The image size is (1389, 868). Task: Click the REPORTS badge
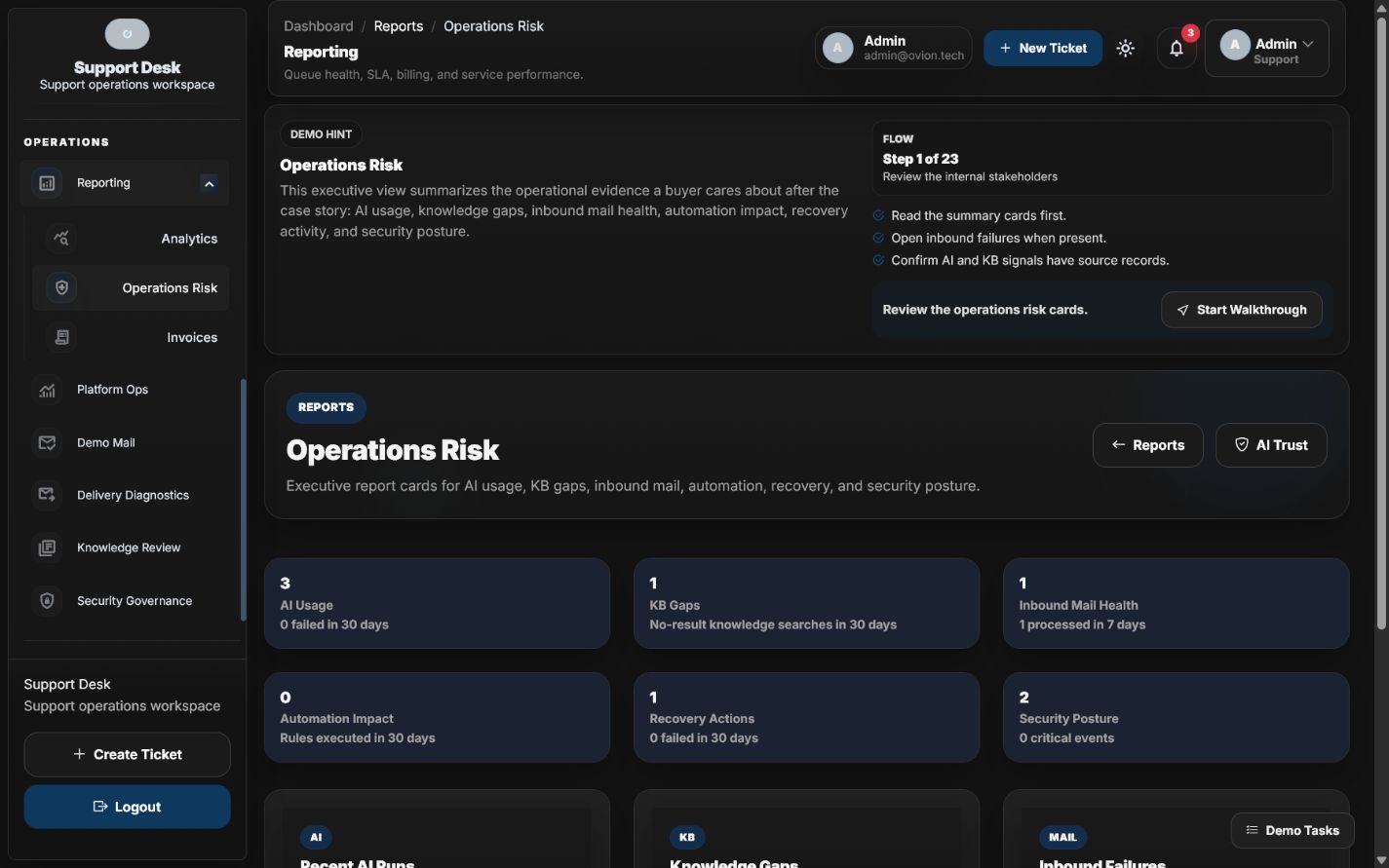(326, 407)
